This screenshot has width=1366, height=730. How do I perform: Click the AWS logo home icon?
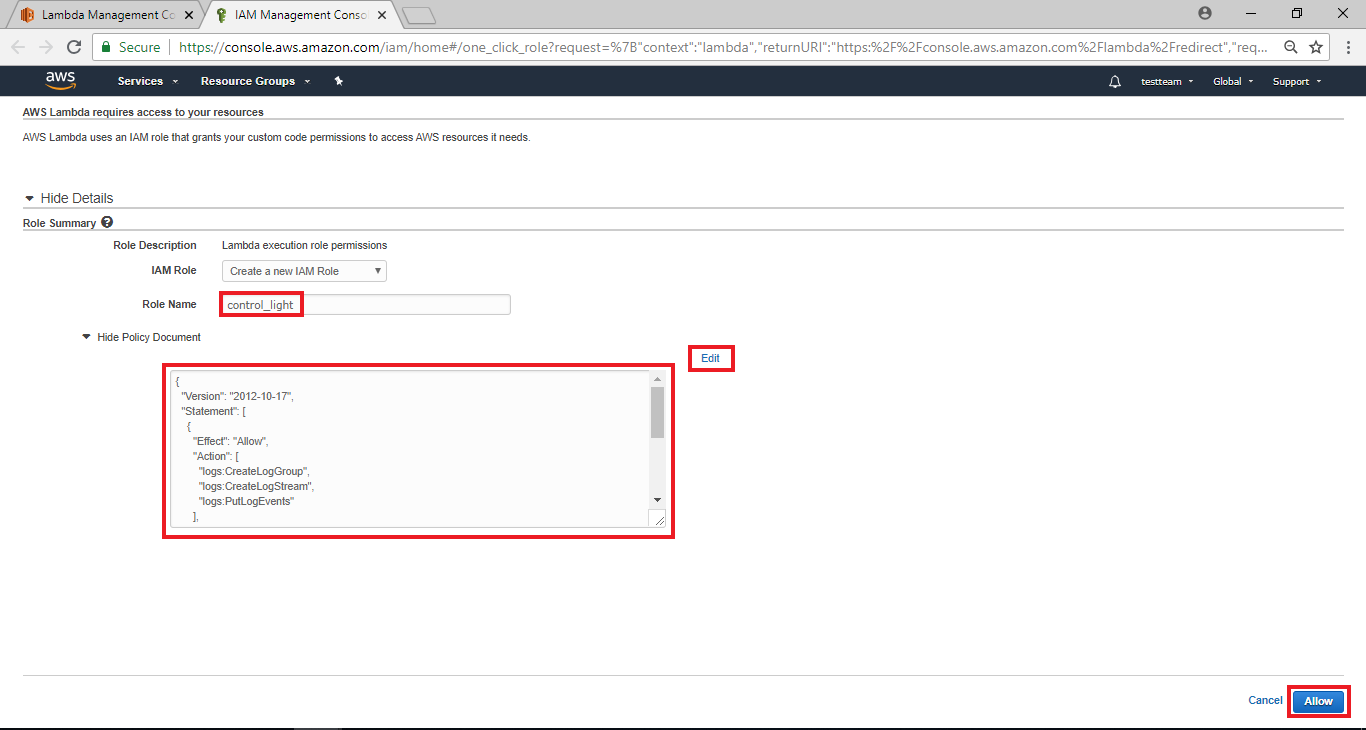click(x=60, y=81)
